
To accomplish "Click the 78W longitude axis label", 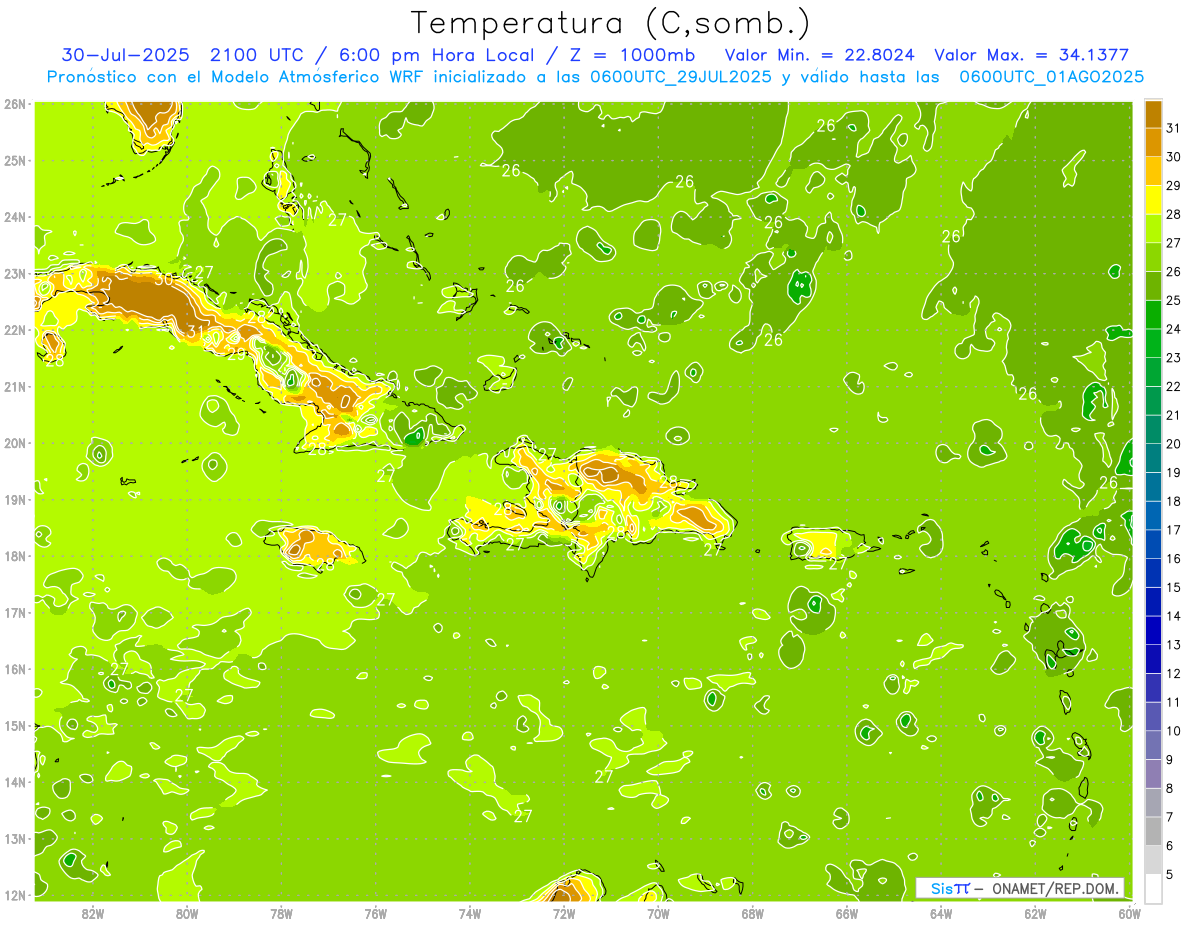I will coord(281,913).
